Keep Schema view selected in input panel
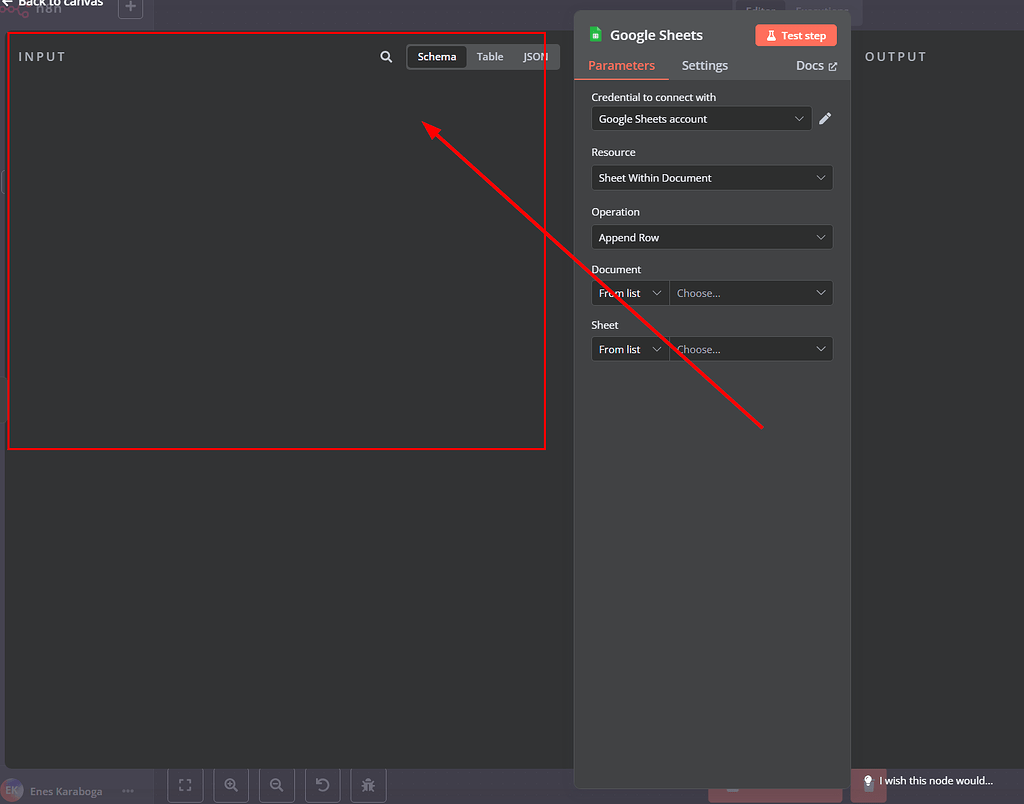1024x804 pixels. tap(437, 56)
